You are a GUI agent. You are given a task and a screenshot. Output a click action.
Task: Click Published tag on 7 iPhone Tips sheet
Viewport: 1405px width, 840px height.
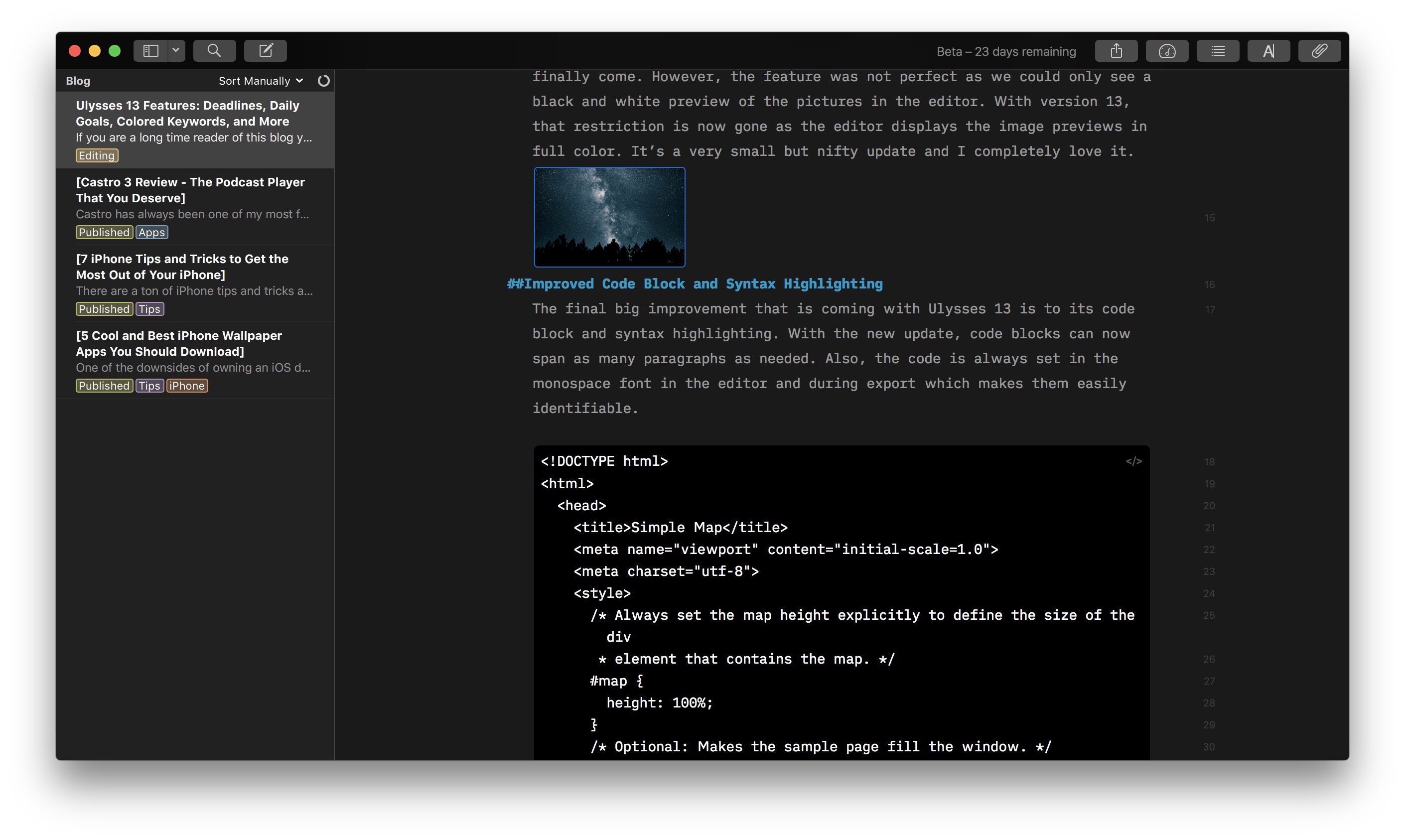pyautogui.click(x=104, y=309)
